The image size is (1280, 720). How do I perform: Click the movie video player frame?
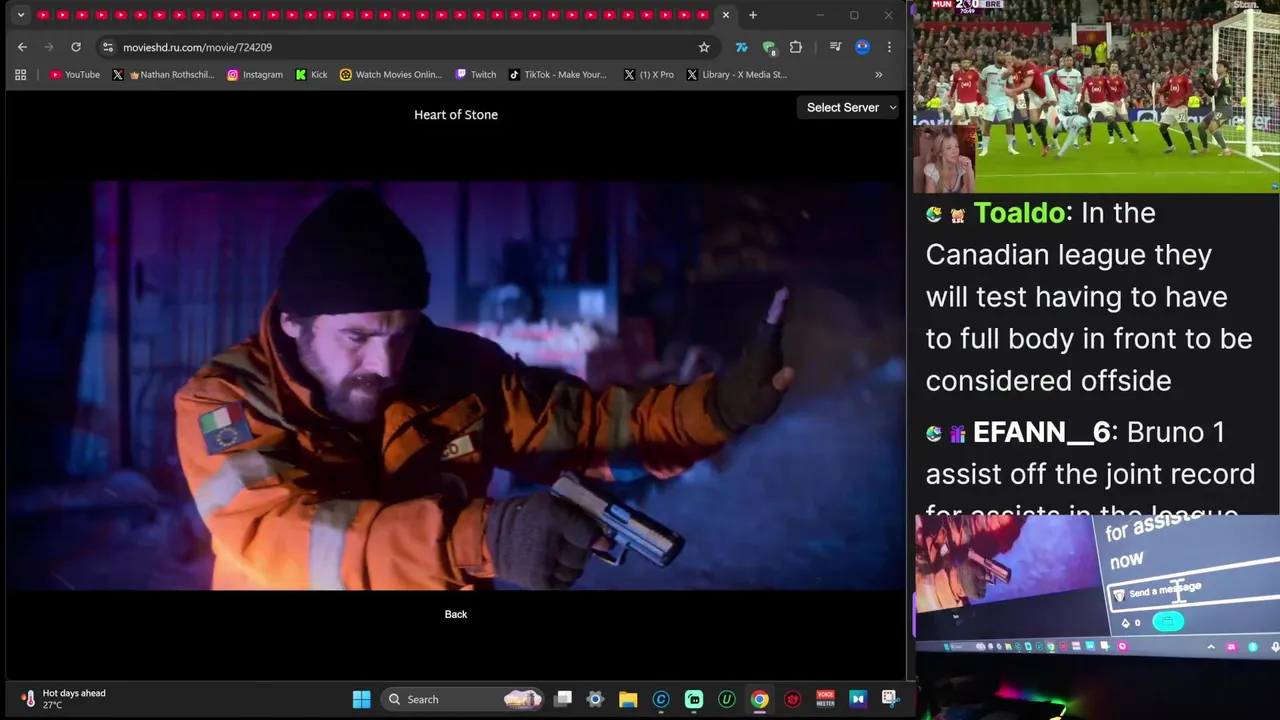(456, 386)
